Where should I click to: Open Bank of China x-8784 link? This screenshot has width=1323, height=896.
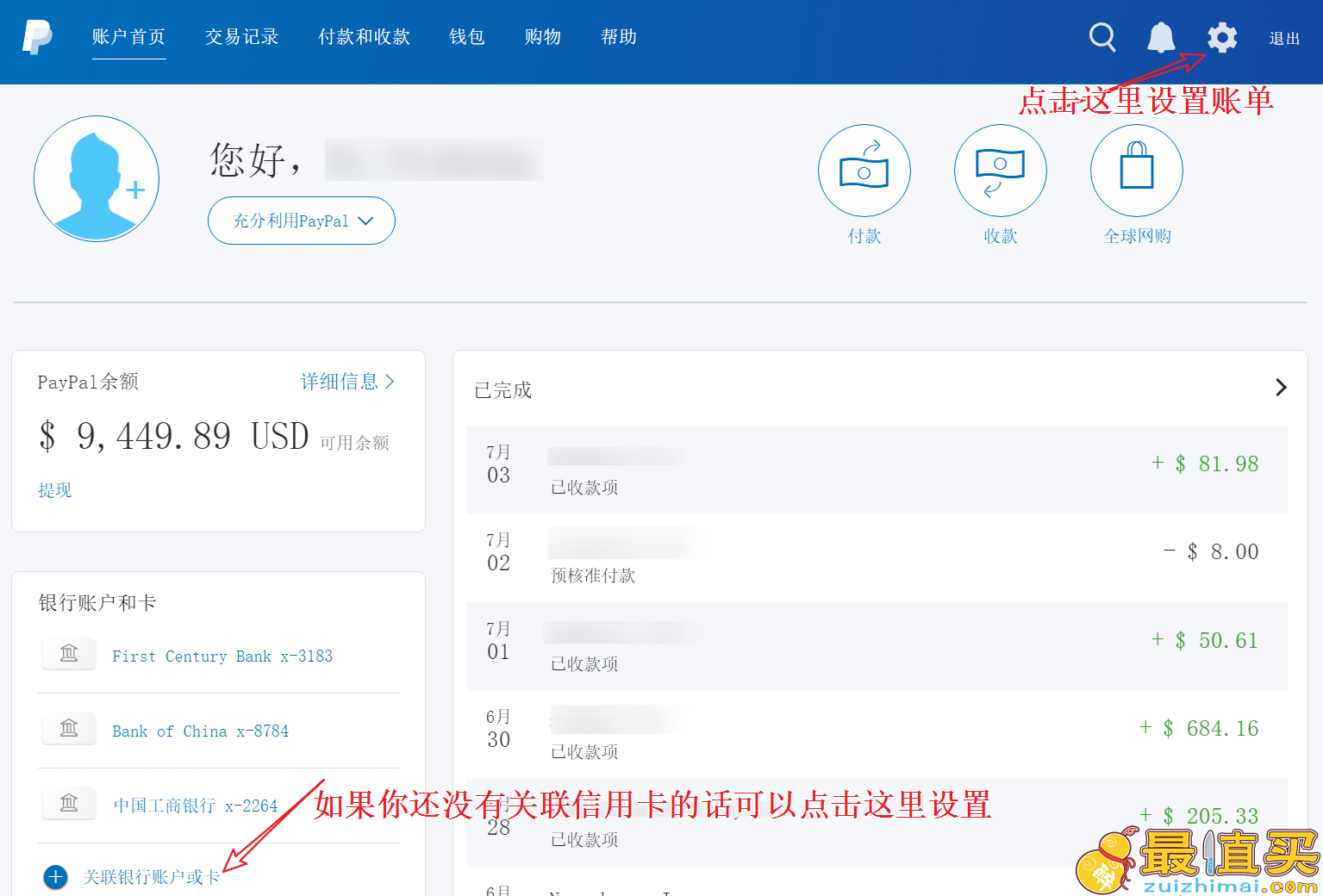point(201,731)
